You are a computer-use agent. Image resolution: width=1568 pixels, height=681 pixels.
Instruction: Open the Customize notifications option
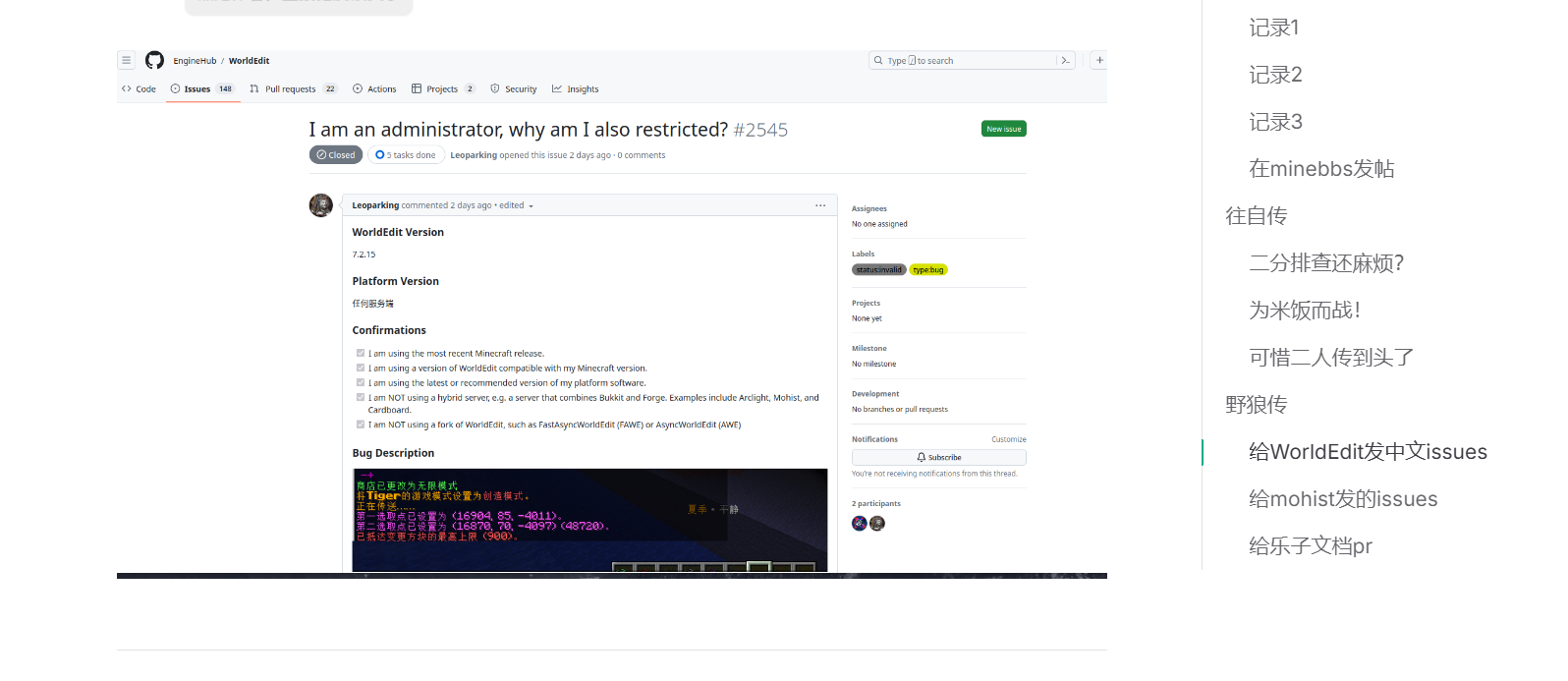coord(1008,439)
